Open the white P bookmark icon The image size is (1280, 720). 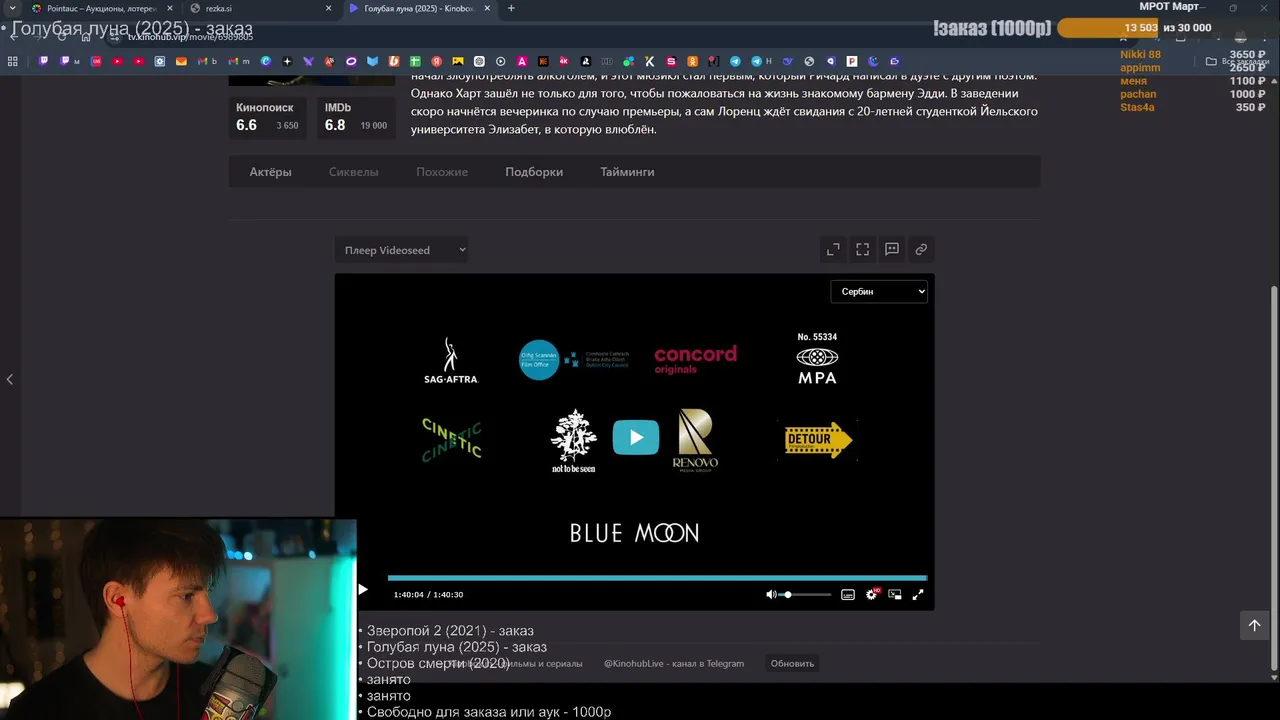click(x=852, y=61)
